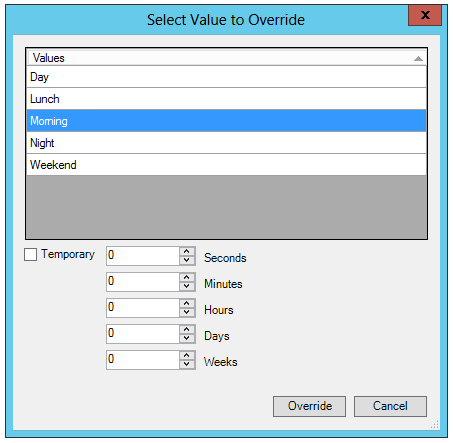This screenshot has height=443, width=453.
Task: Choose the highlighted Morning value
Action: click(x=226, y=121)
